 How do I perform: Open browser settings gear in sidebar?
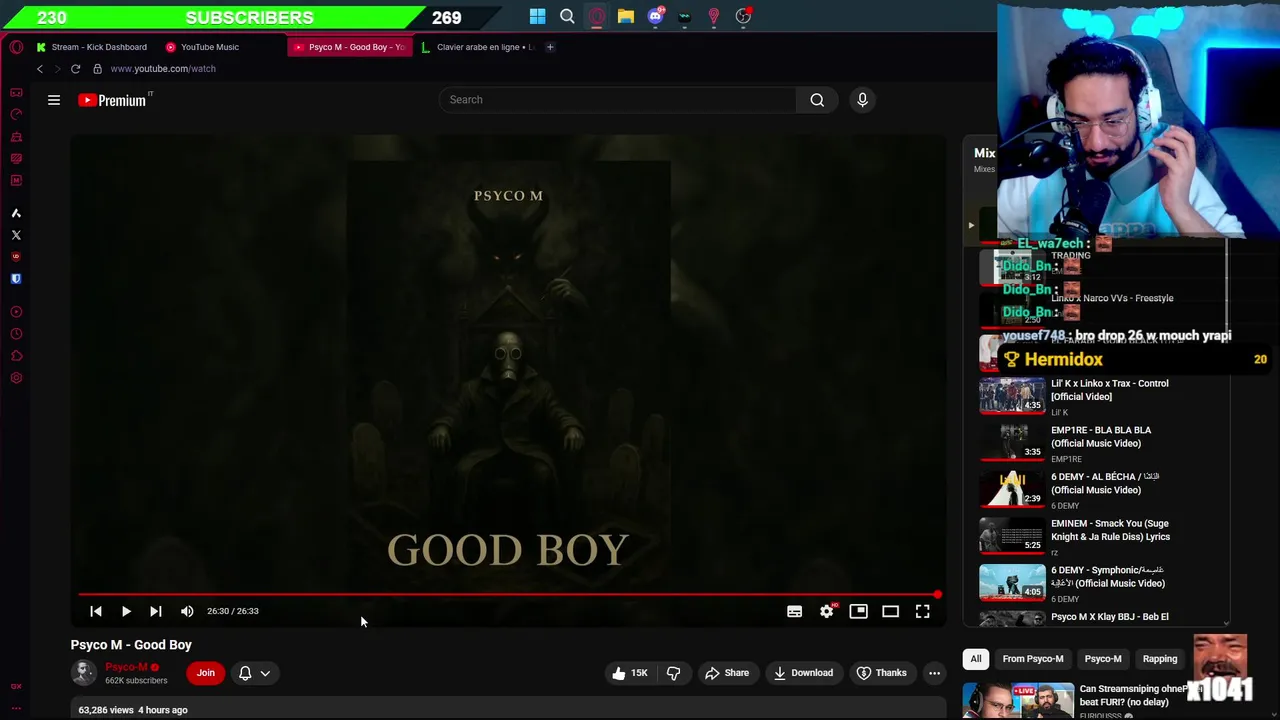(x=16, y=378)
